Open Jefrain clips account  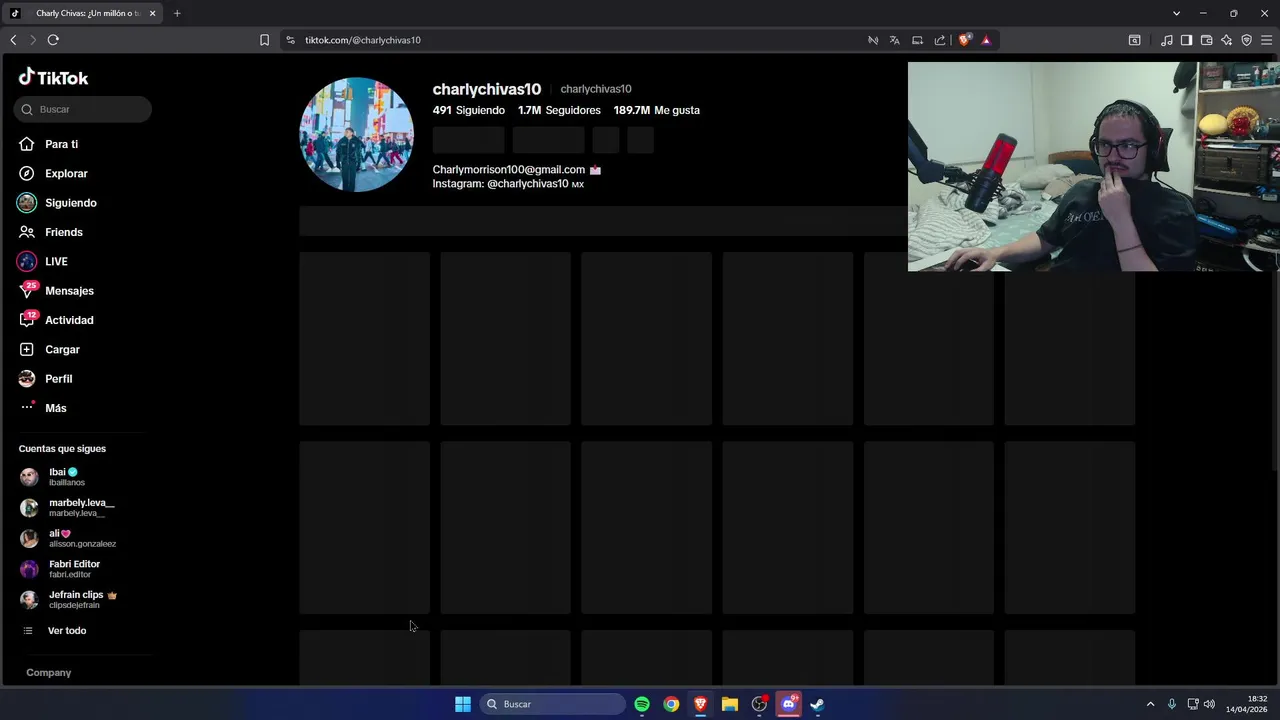point(80,599)
